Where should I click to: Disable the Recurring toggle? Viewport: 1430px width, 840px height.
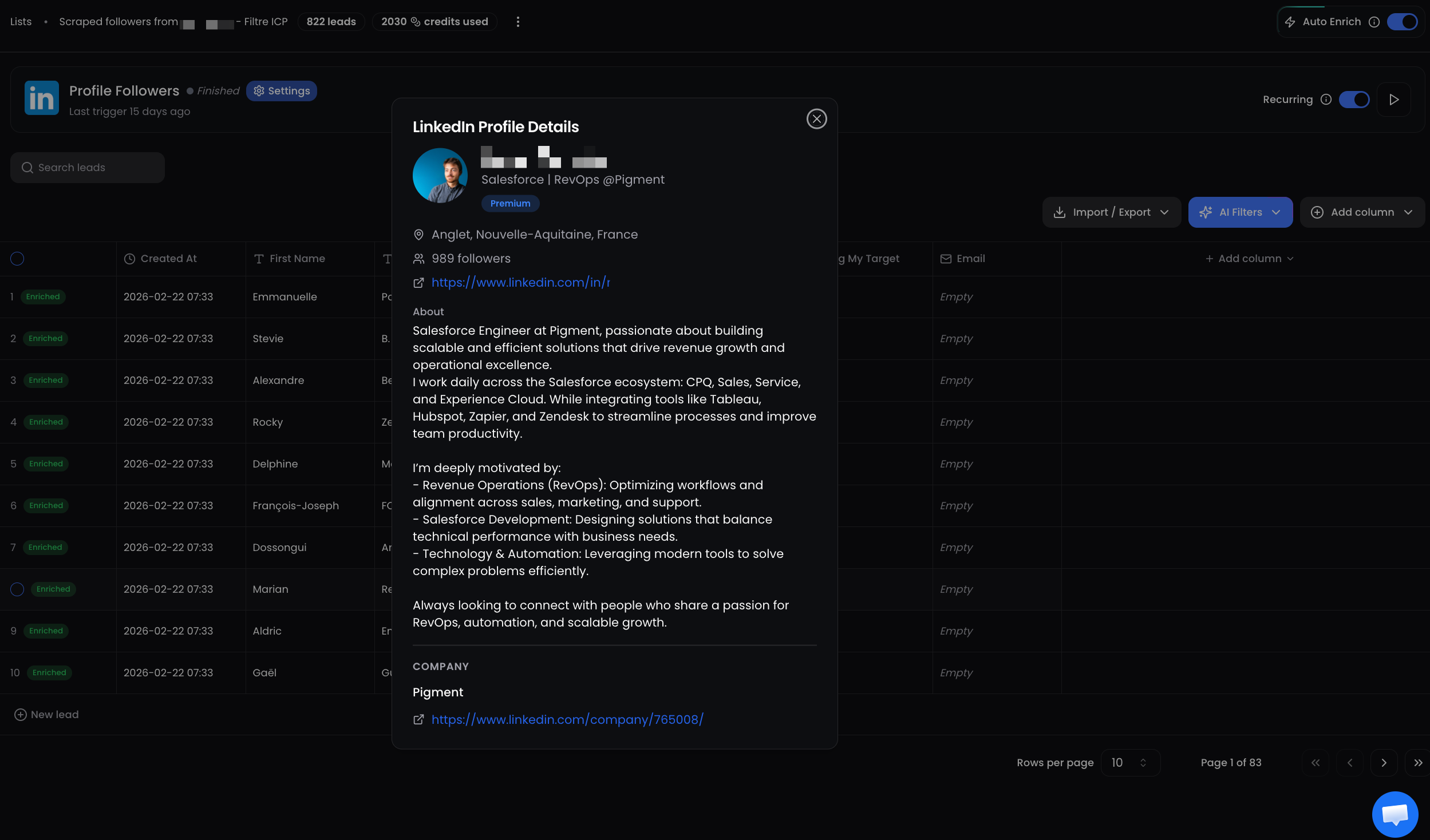1354,100
